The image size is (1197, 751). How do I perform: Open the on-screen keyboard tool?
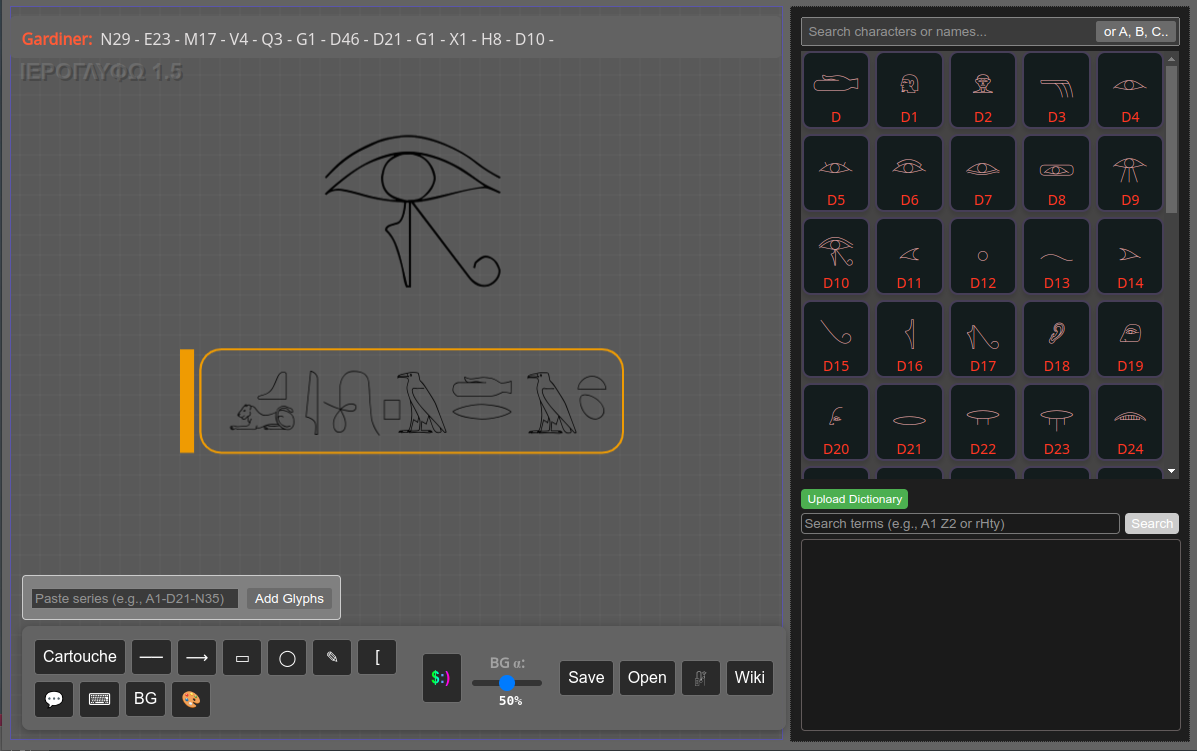100,699
